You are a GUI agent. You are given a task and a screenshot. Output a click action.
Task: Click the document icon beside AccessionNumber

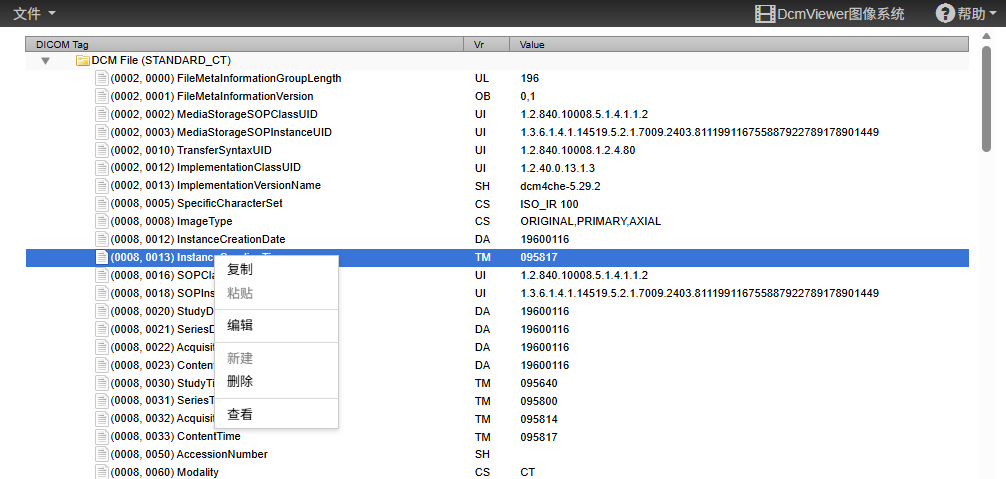coord(101,454)
